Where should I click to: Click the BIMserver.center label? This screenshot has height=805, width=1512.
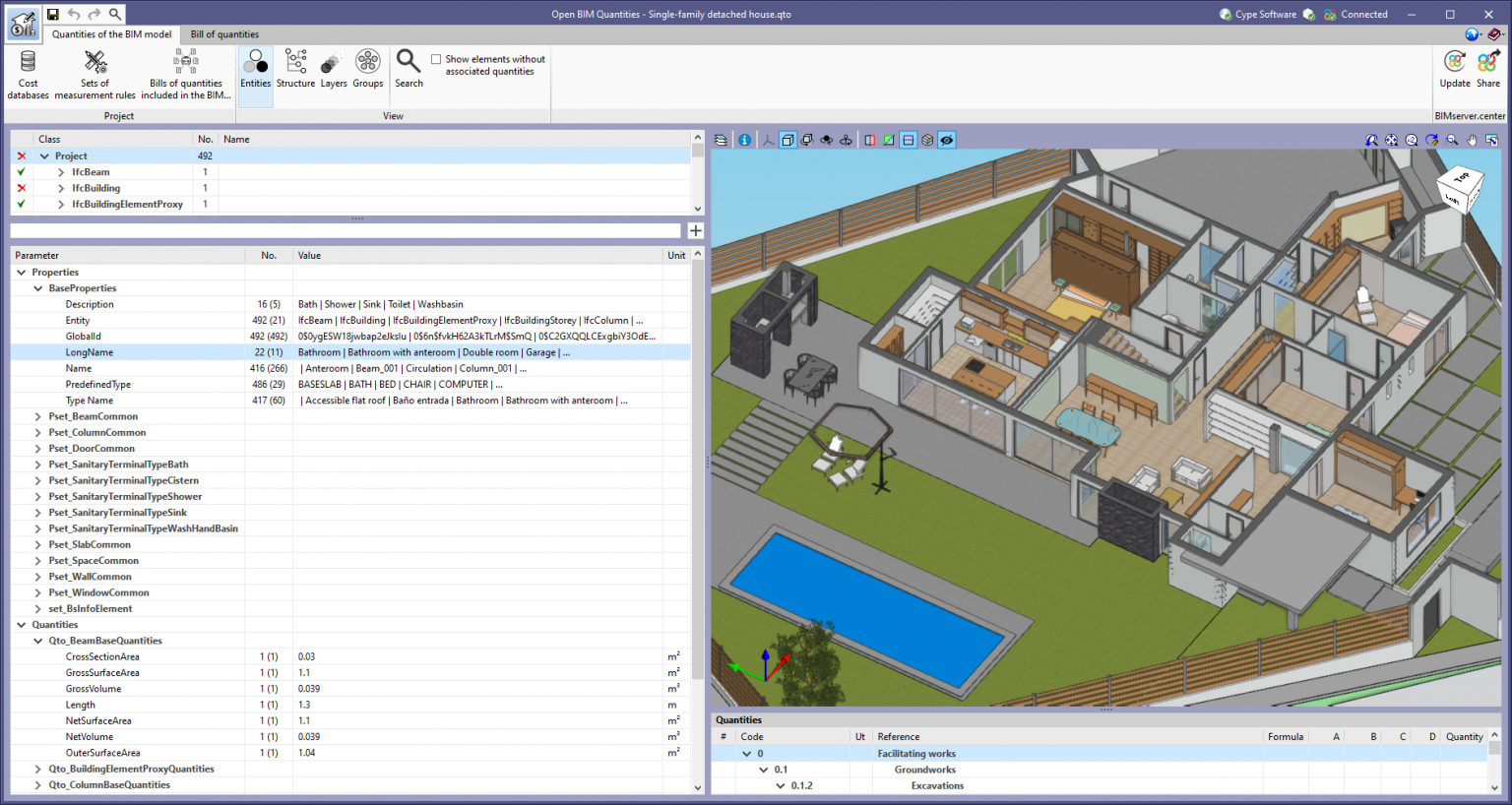tap(1470, 116)
